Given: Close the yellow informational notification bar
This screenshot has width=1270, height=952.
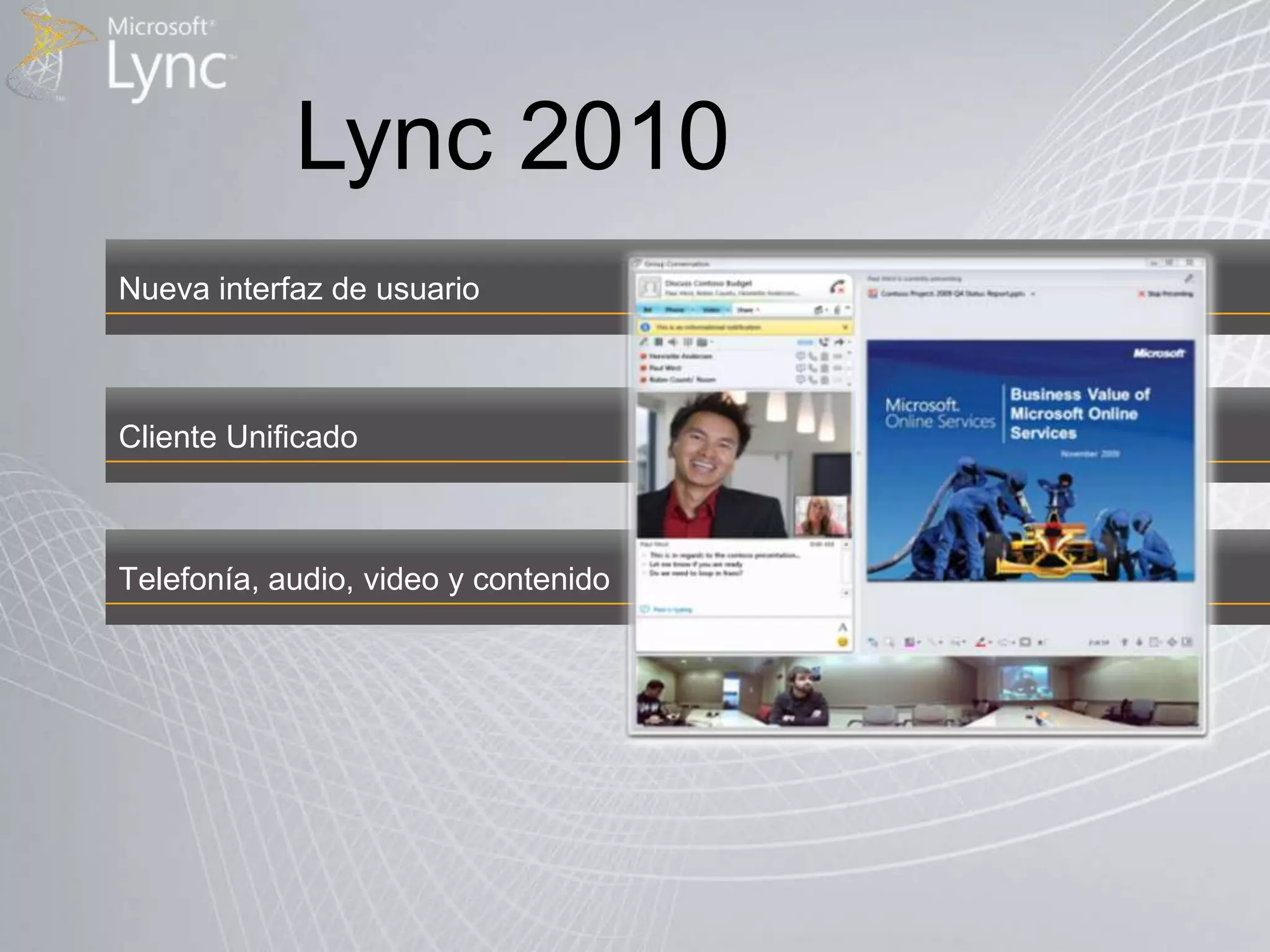Looking at the screenshot, I should [x=845, y=327].
